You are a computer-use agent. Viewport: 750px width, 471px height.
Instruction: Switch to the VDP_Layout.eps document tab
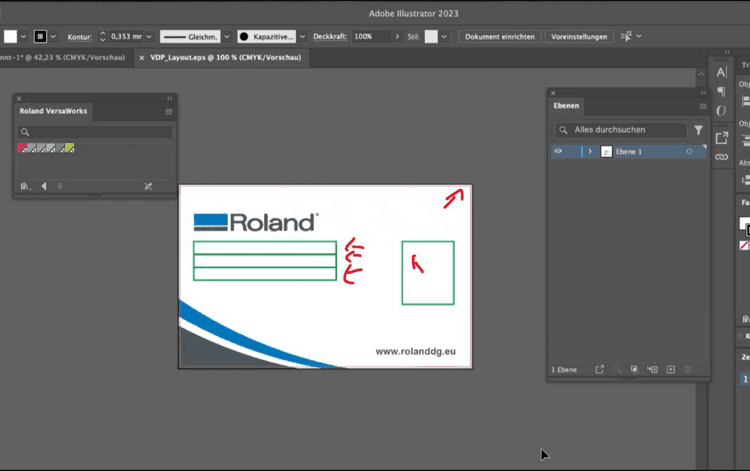click(226, 57)
